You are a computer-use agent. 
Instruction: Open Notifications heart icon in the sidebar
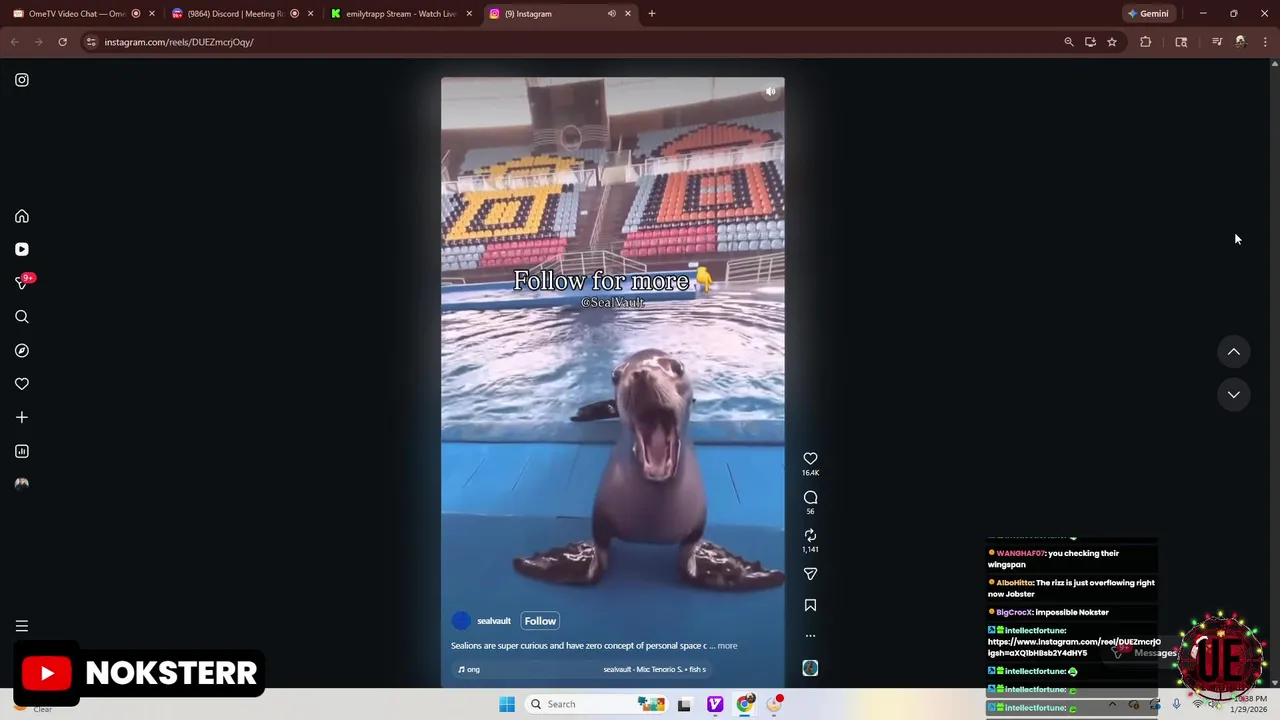point(22,384)
